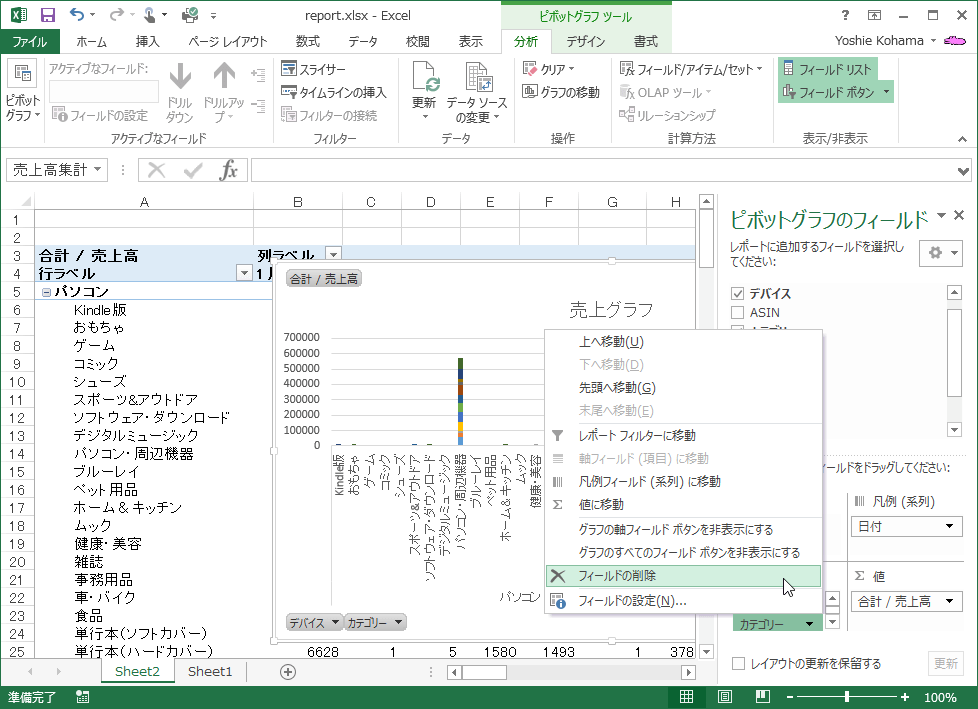Click タイムラインの挿入
The width and height of the screenshot is (978, 709).
(334, 92)
